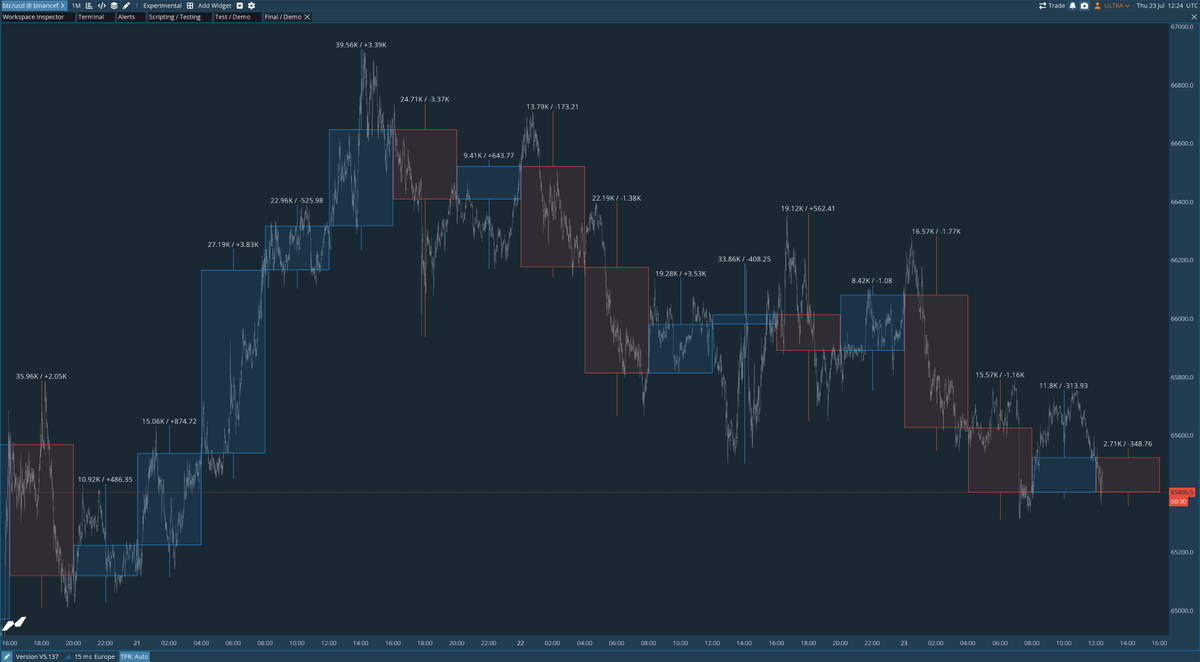Click the 11.8K / -313.93 label

1064,385
